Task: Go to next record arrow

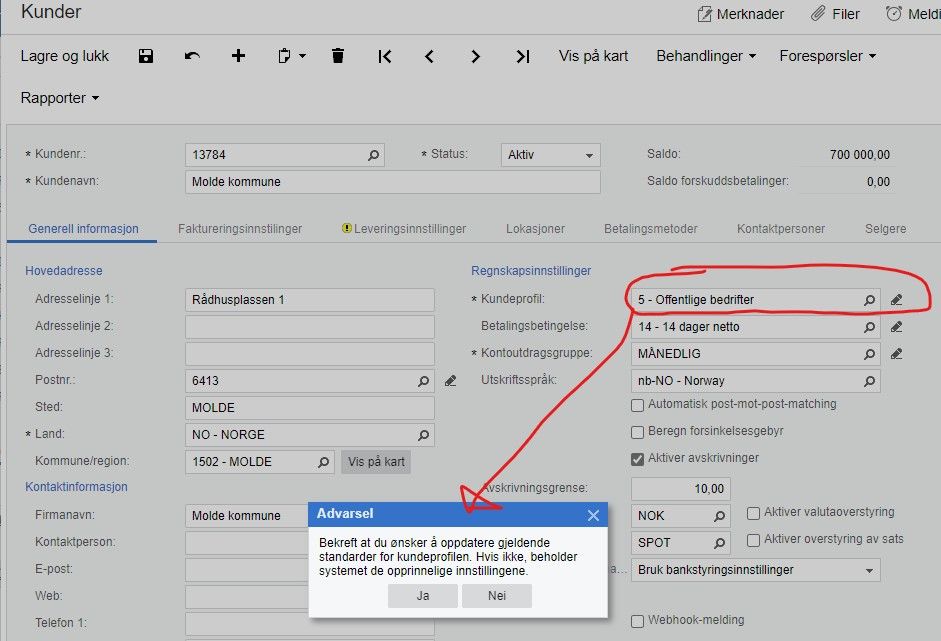Action: pos(475,56)
